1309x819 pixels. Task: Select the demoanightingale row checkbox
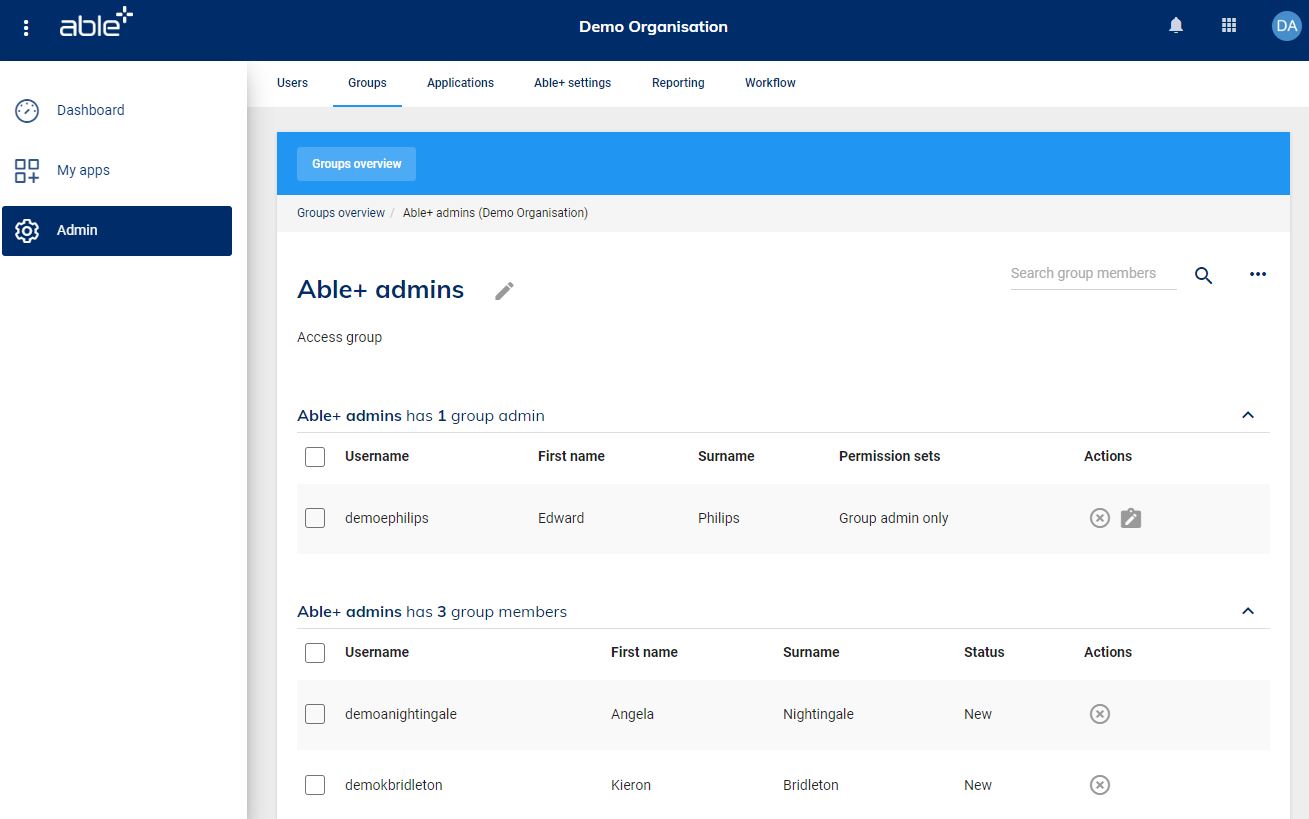pyautogui.click(x=315, y=714)
